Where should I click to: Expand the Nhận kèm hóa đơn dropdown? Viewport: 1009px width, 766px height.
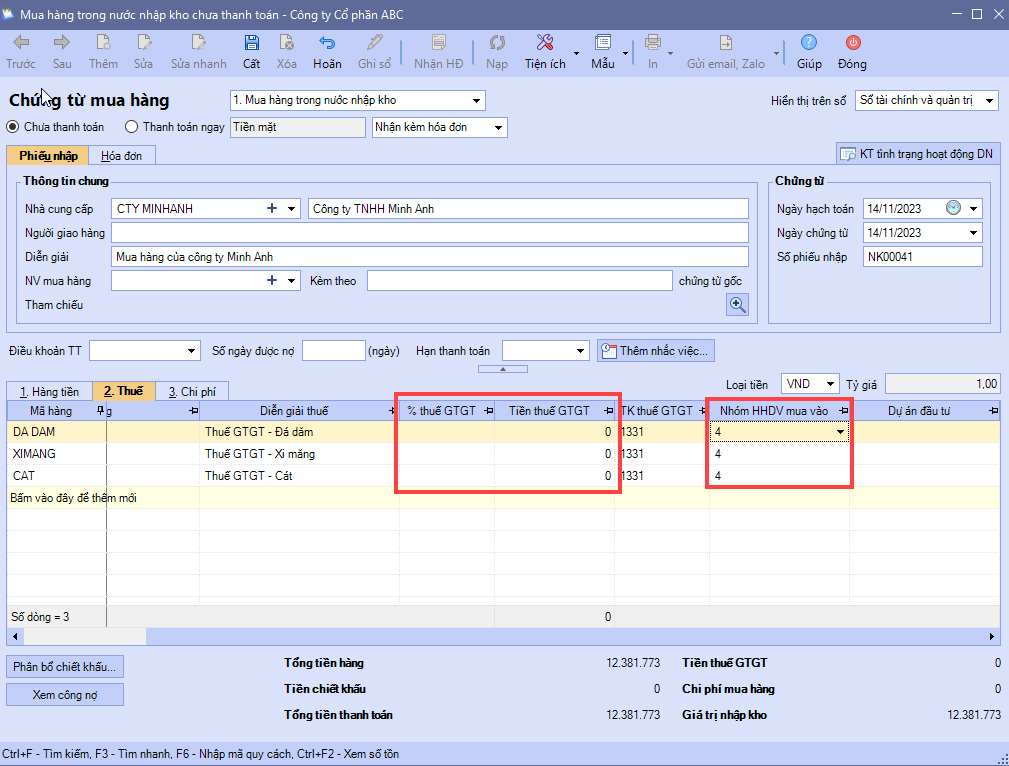pyautogui.click(x=499, y=127)
